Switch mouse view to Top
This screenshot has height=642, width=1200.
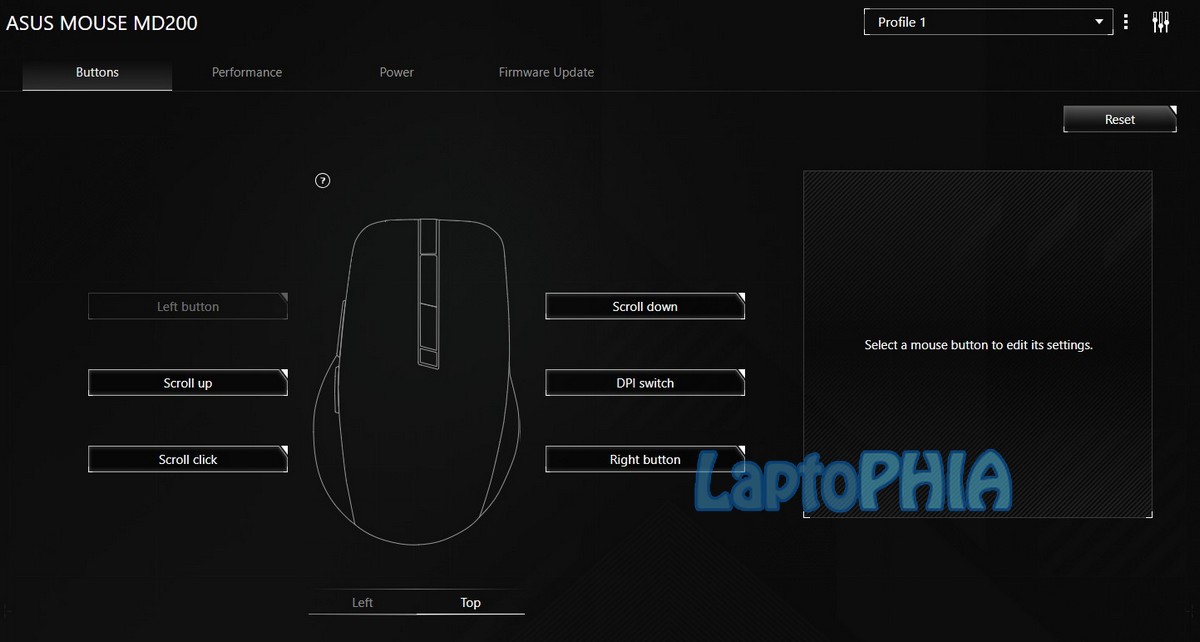point(470,602)
